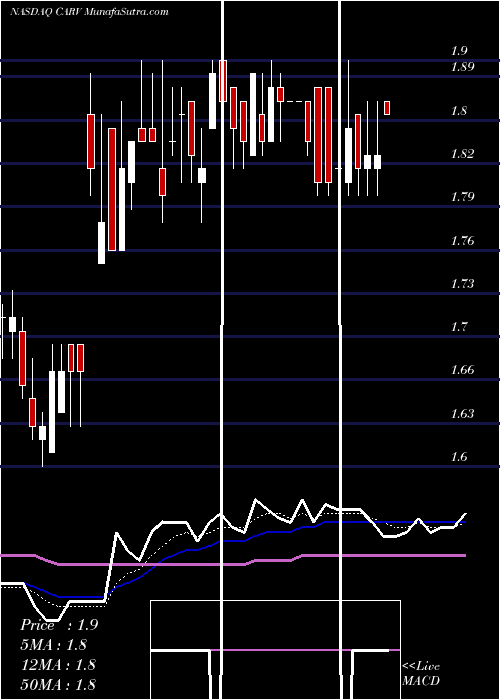Screen dimensions: 500x700
Task: Click the tall white candlestick touching the 1.6 low
Action: [x=52, y=412]
